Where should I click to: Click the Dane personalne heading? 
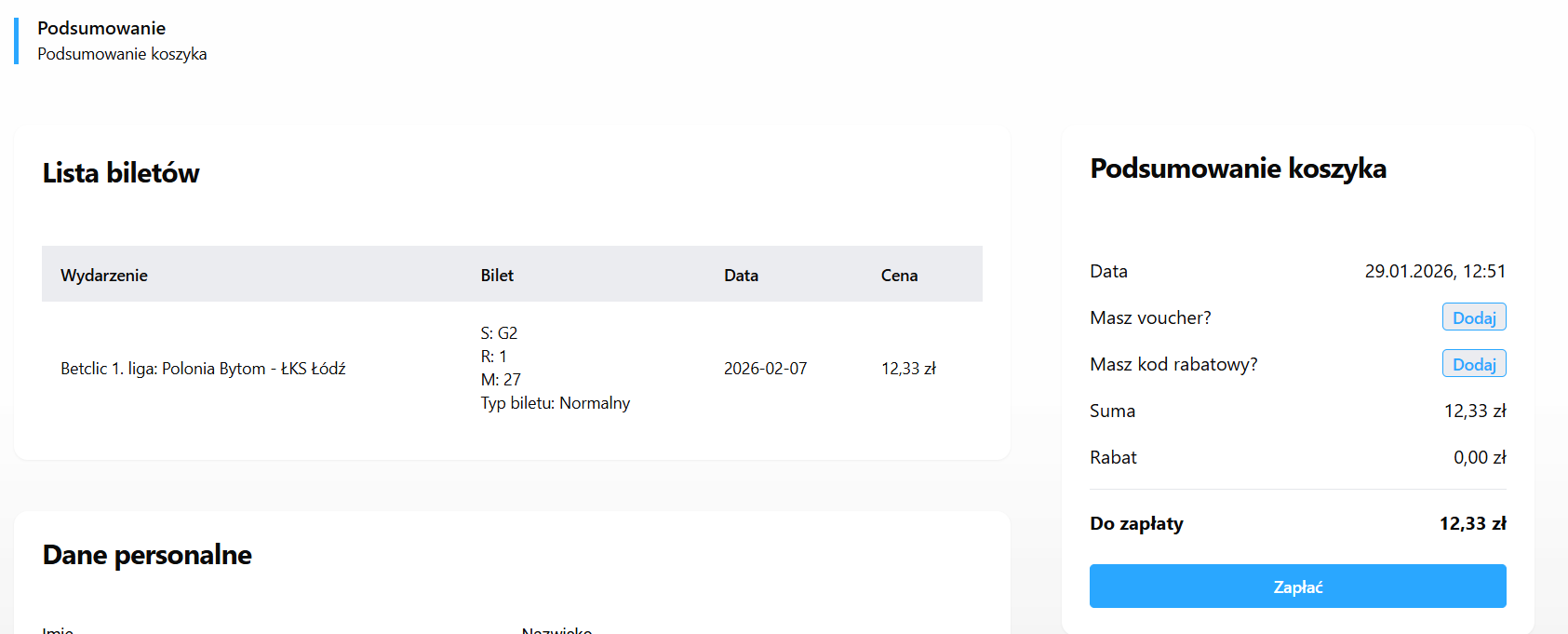click(x=147, y=555)
